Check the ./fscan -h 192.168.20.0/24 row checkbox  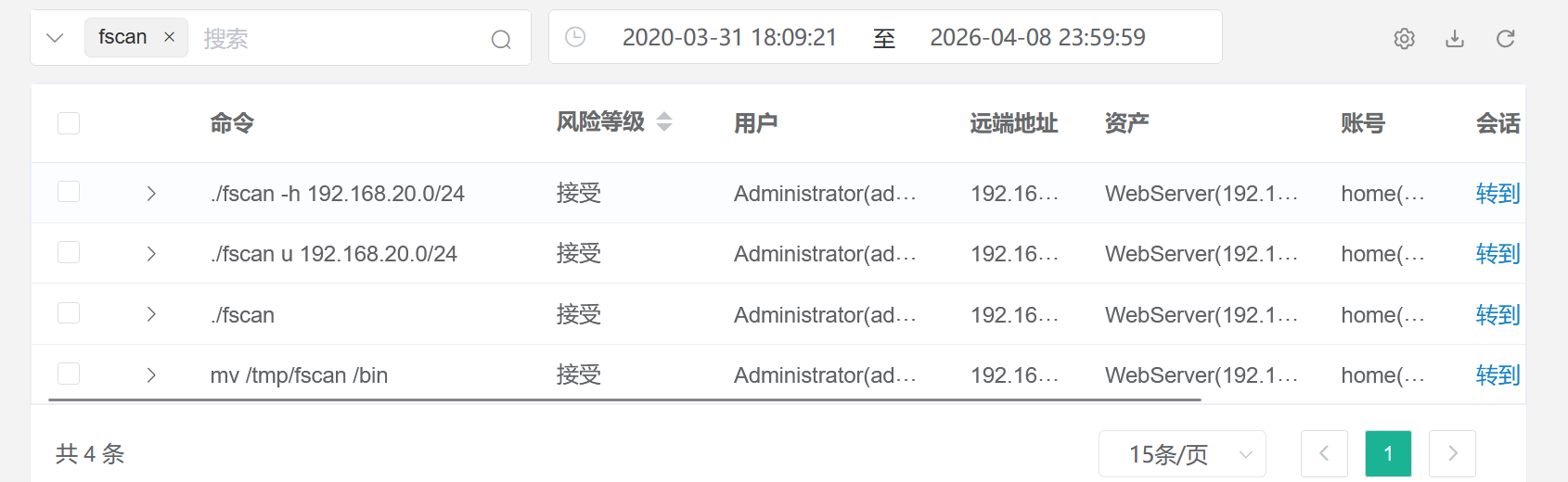coord(69,192)
